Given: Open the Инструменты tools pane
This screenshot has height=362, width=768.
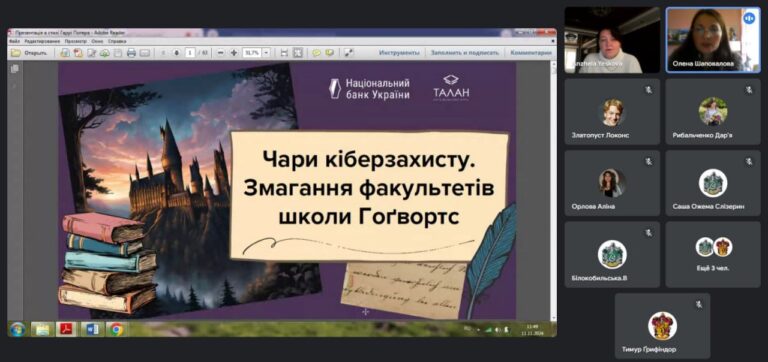Looking at the screenshot, I should pyautogui.click(x=399, y=53).
